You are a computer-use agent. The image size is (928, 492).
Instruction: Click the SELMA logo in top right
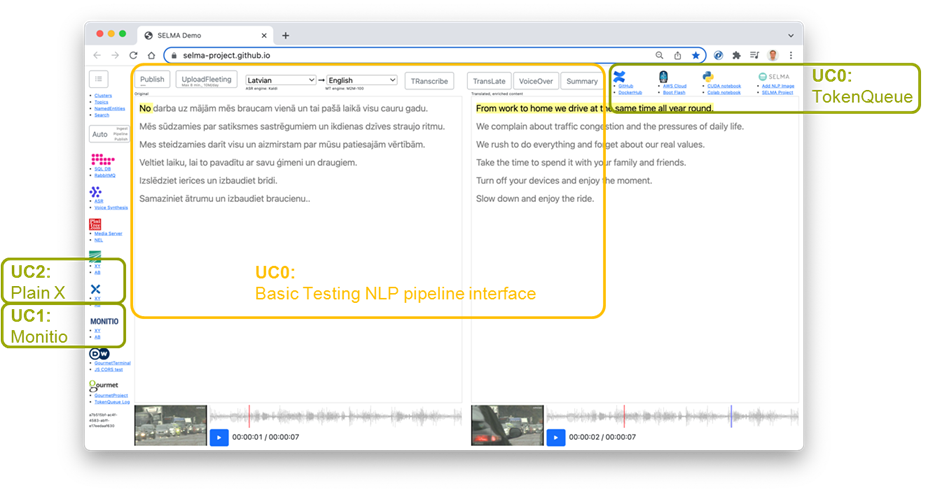pyautogui.click(x=774, y=76)
